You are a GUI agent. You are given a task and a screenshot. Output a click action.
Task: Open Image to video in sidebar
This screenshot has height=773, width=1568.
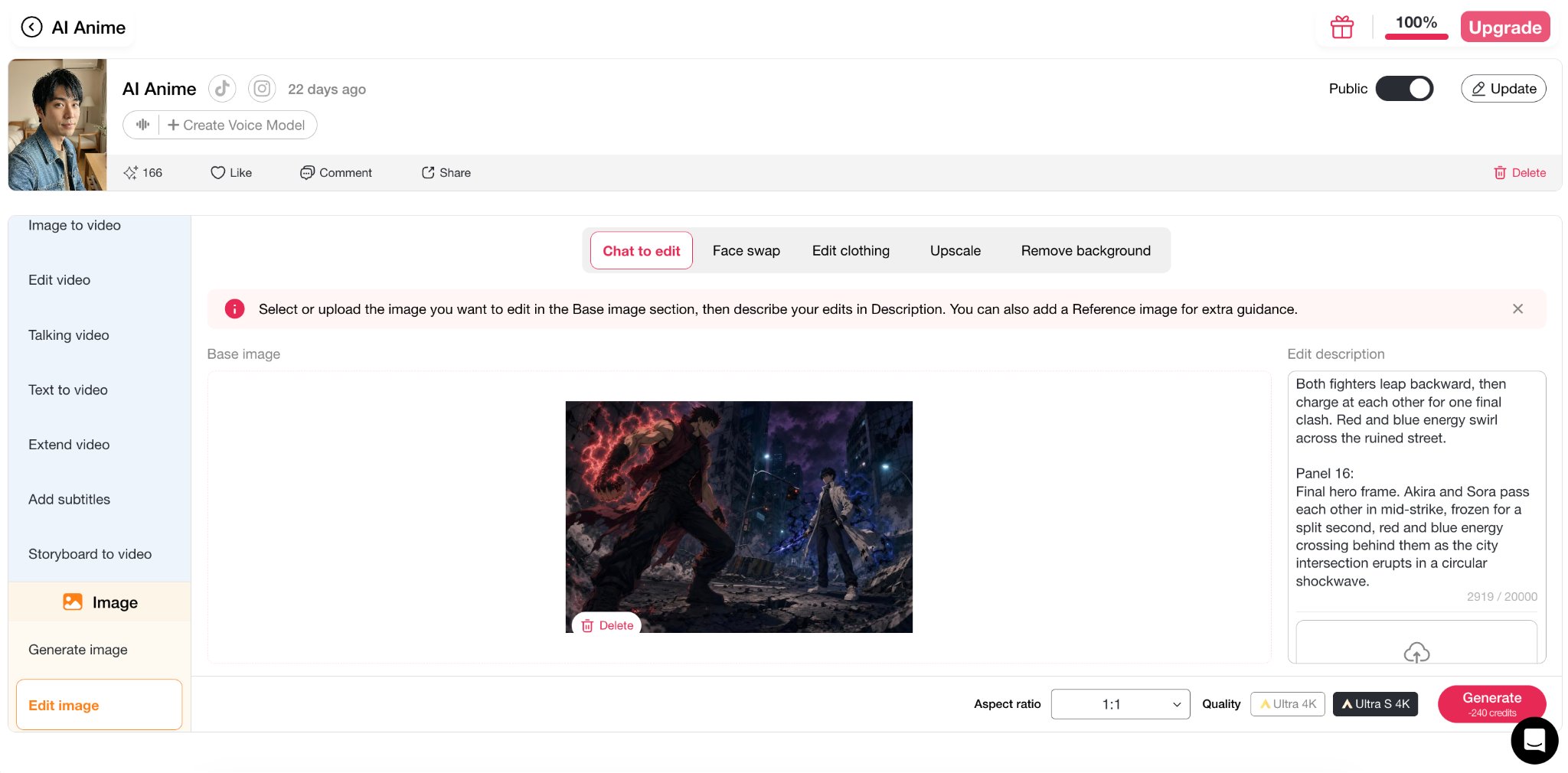(x=74, y=225)
